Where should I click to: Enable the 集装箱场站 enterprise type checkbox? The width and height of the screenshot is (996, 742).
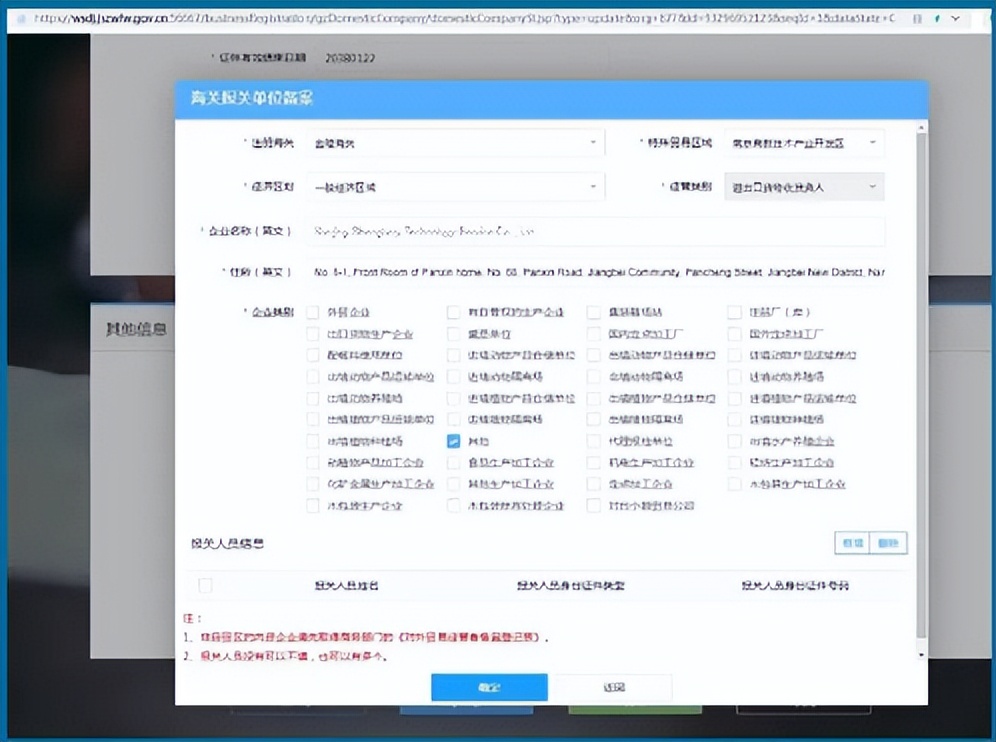593,311
